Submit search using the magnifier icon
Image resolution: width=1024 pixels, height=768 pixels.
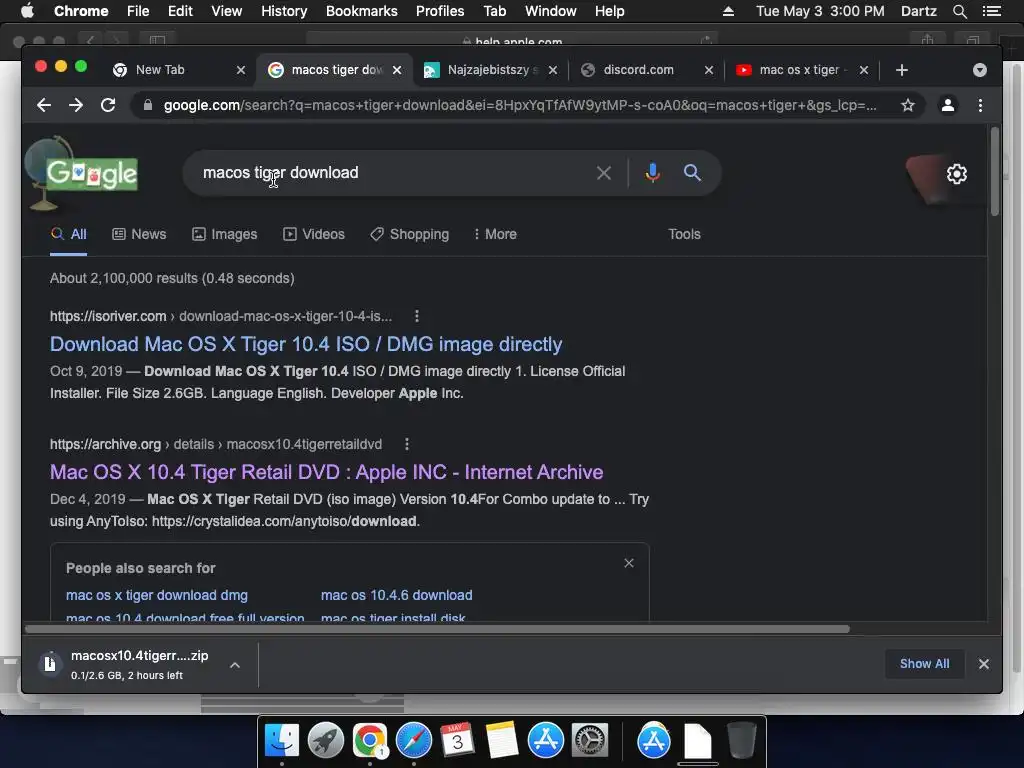(692, 172)
